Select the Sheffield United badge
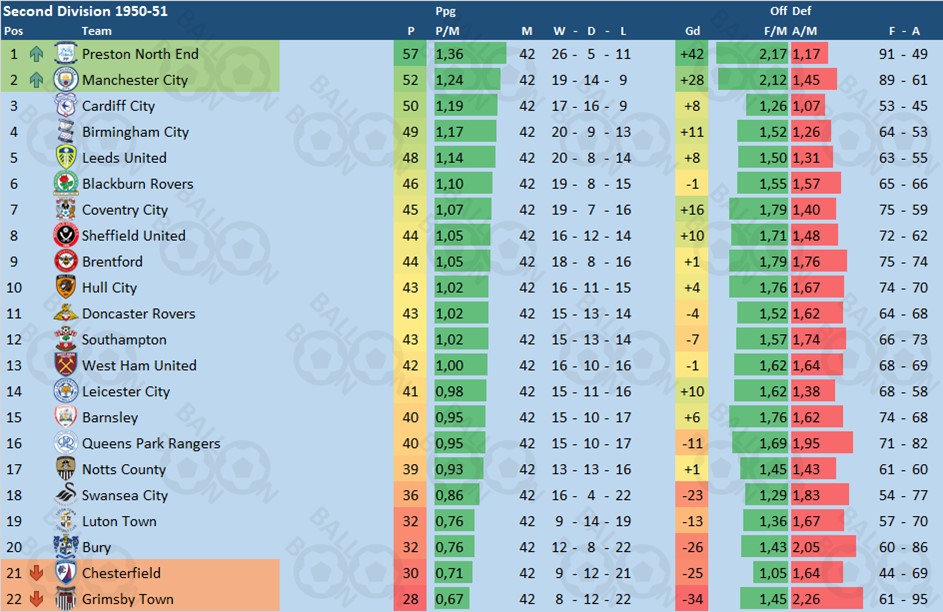 tap(66, 235)
